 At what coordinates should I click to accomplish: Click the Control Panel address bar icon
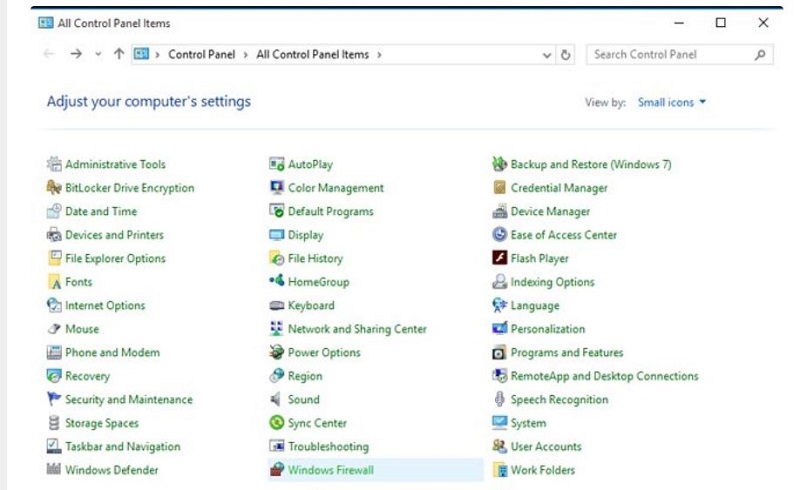(141, 54)
